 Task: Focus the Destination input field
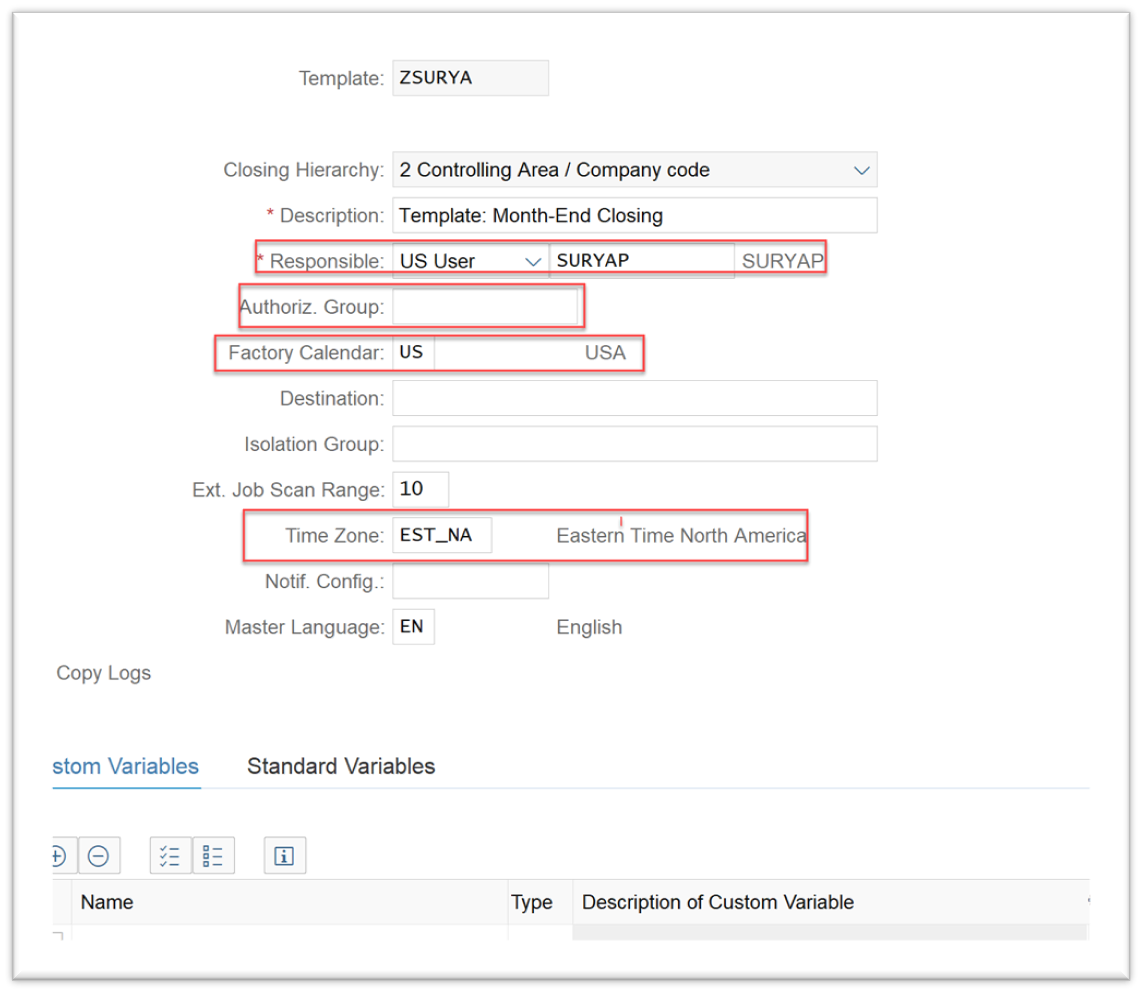click(634, 398)
